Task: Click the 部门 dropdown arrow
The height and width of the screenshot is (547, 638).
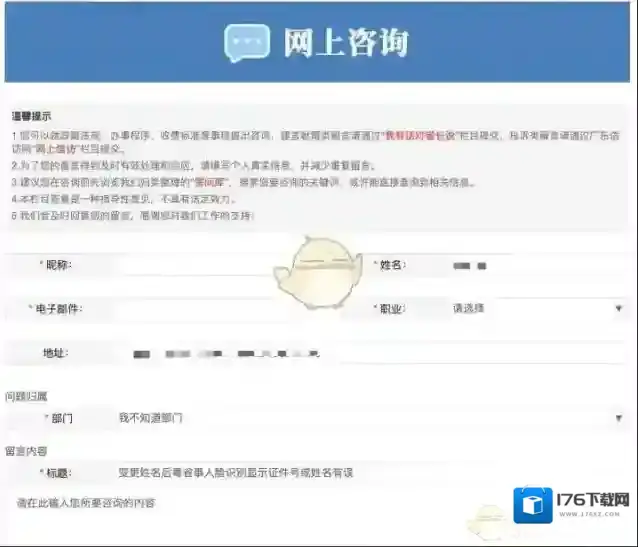Action: point(618,418)
